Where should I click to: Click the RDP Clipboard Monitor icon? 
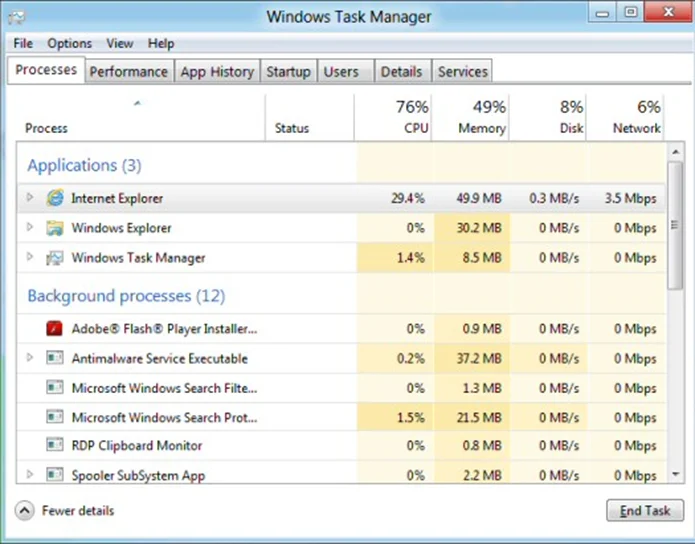pyautogui.click(x=55, y=446)
